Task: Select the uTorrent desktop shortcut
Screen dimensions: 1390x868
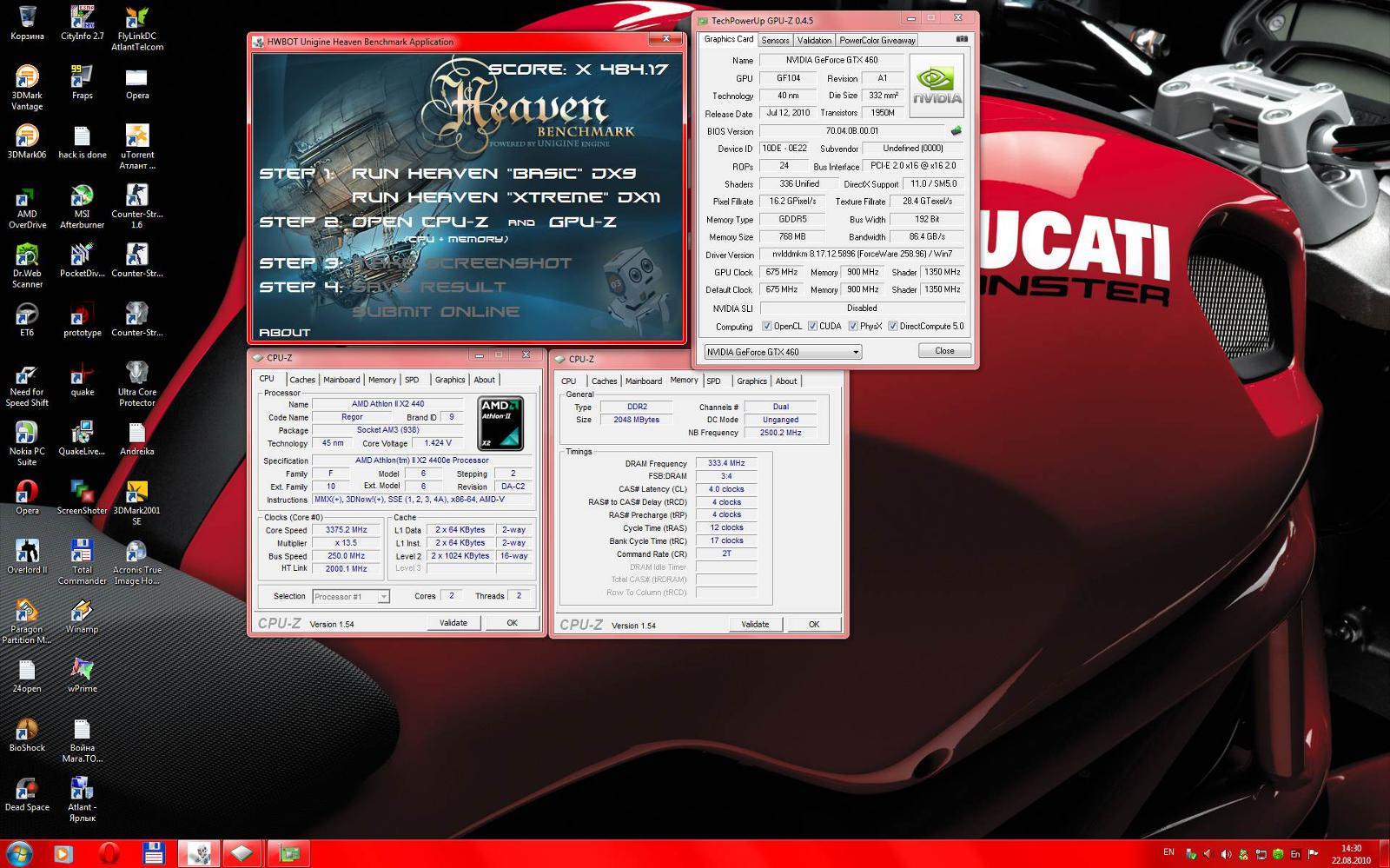Action: [x=137, y=146]
